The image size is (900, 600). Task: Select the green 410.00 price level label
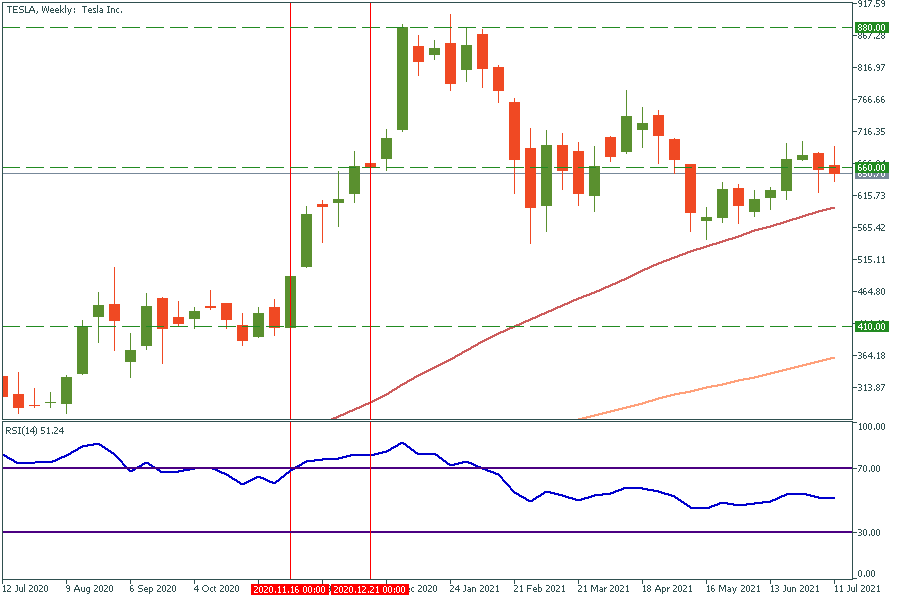[871, 326]
